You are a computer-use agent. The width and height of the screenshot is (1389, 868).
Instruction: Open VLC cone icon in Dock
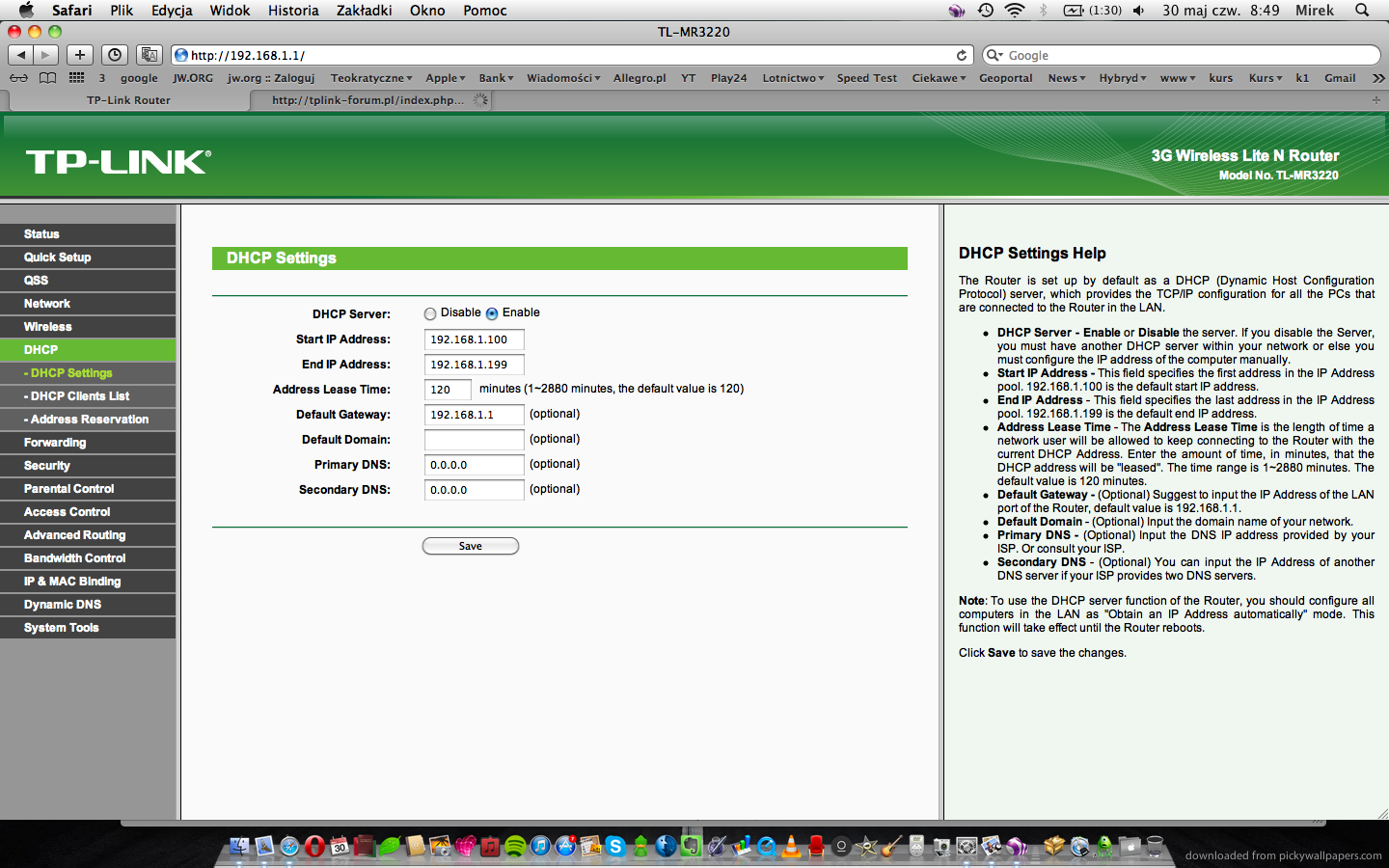click(791, 846)
